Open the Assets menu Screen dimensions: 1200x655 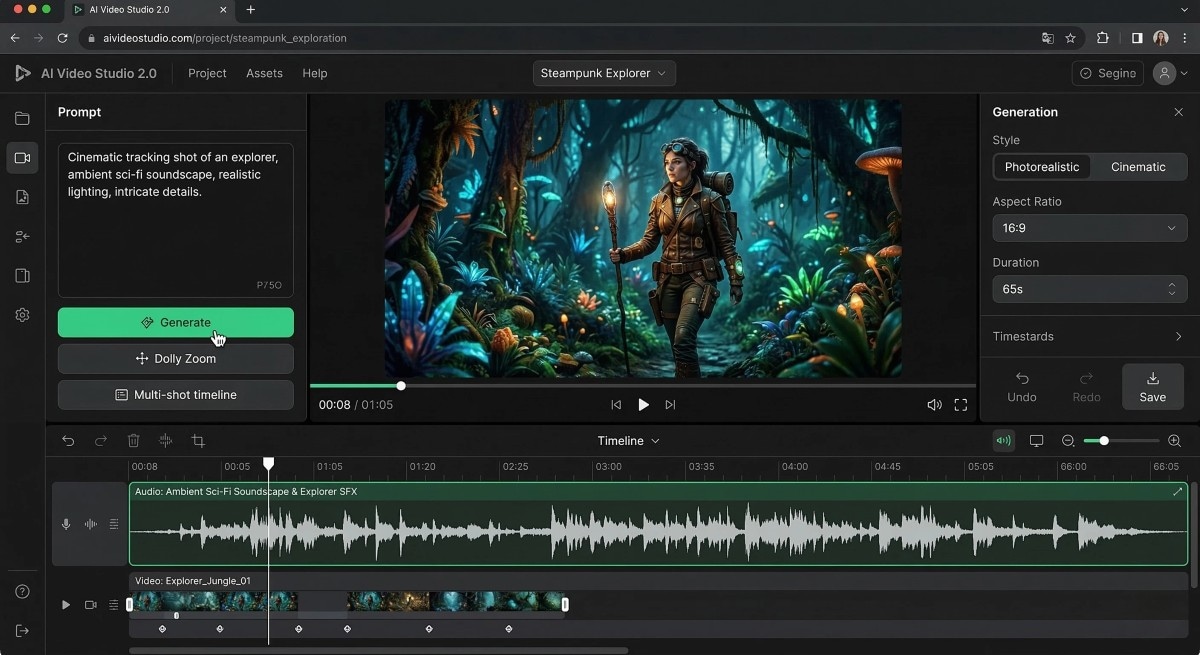(x=264, y=73)
